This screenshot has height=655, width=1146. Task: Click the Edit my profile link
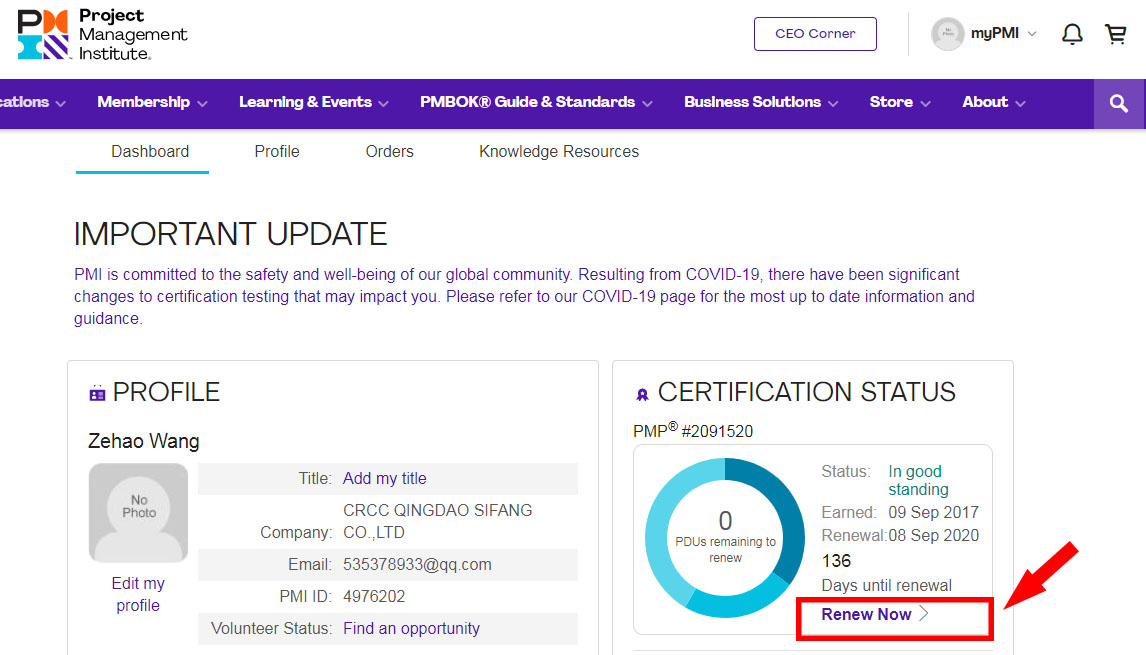(x=138, y=594)
